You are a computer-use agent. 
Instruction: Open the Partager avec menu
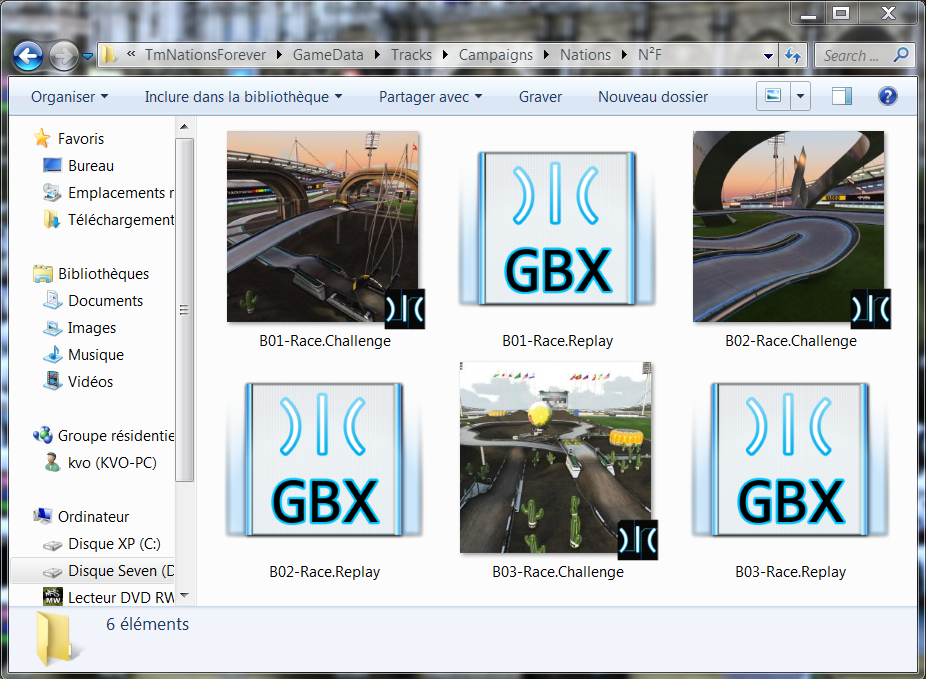(x=431, y=97)
